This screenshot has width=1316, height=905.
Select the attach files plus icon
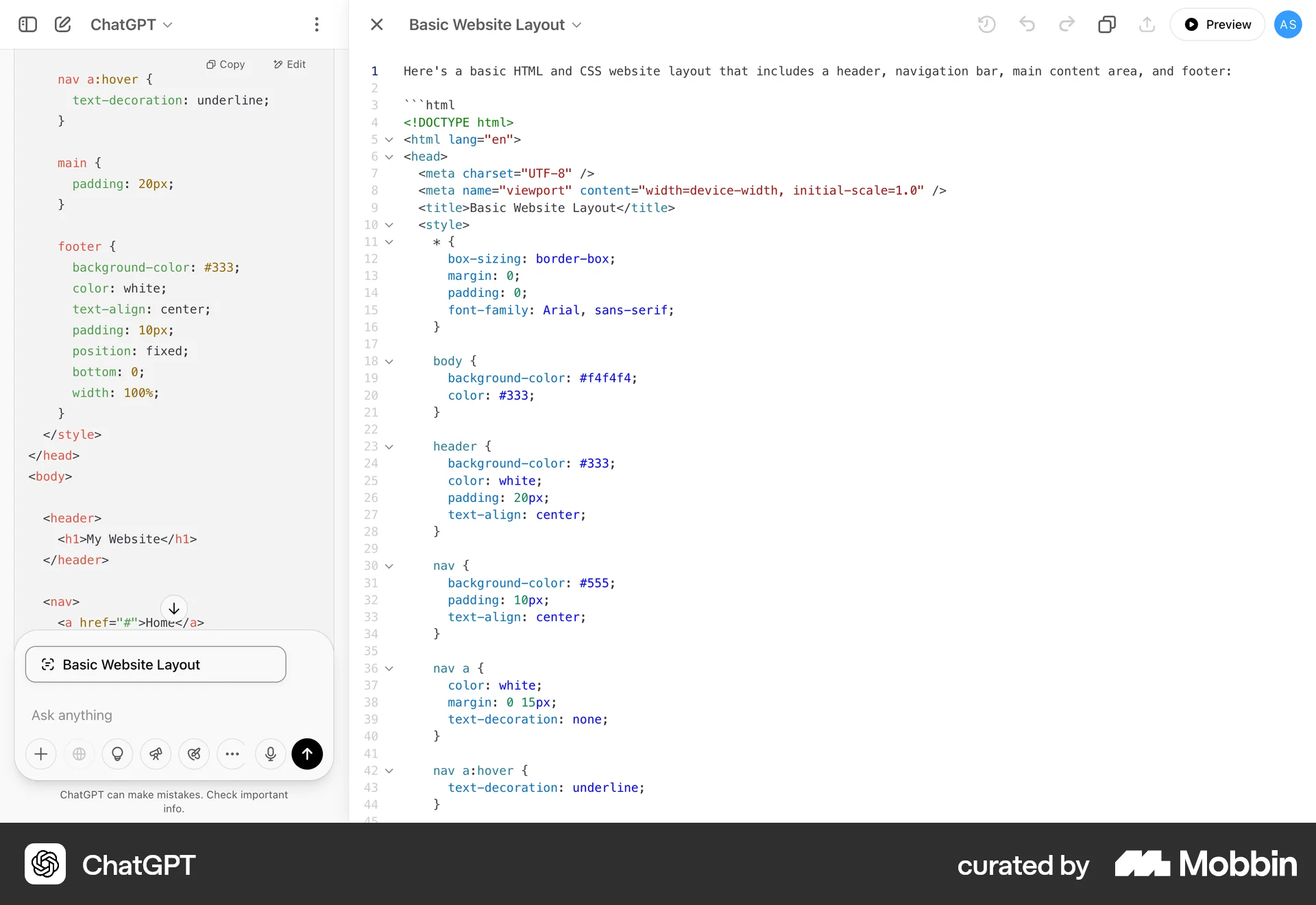(x=40, y=754)
